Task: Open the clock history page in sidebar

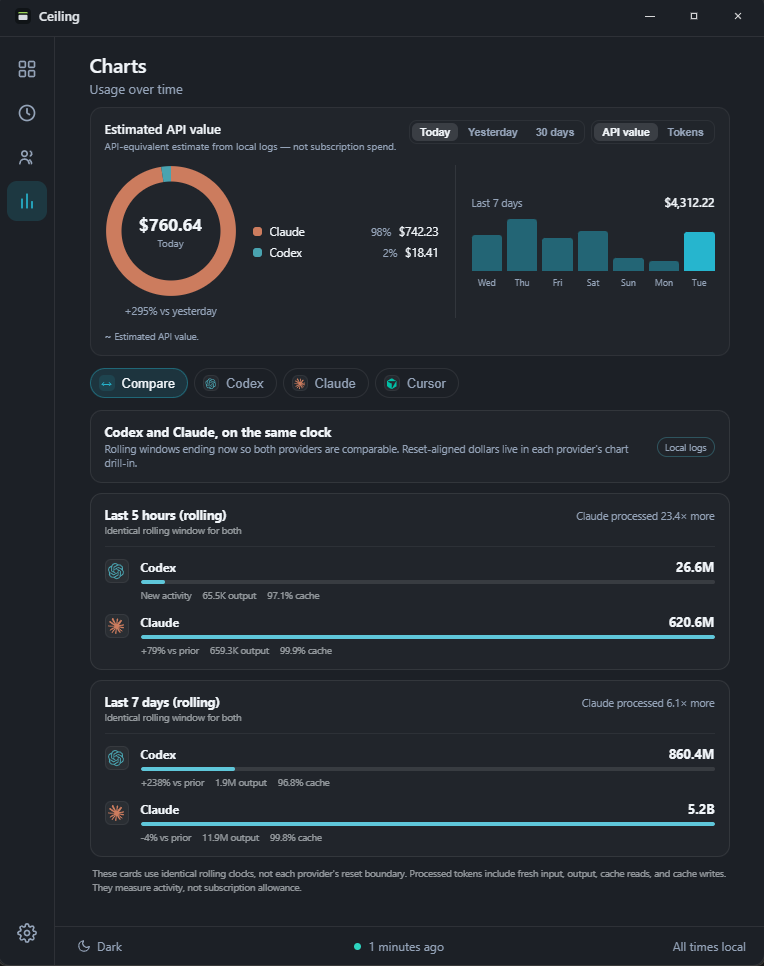Action: coord(26,113)
